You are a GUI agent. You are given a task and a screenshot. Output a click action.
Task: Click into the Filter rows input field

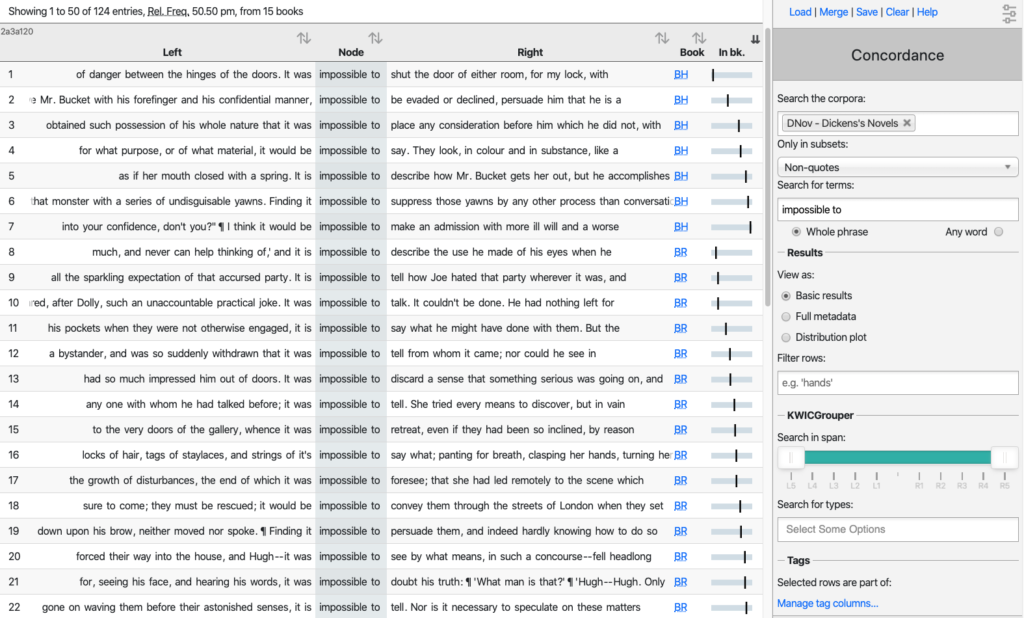pyautogui.click(x=897, y=383)
